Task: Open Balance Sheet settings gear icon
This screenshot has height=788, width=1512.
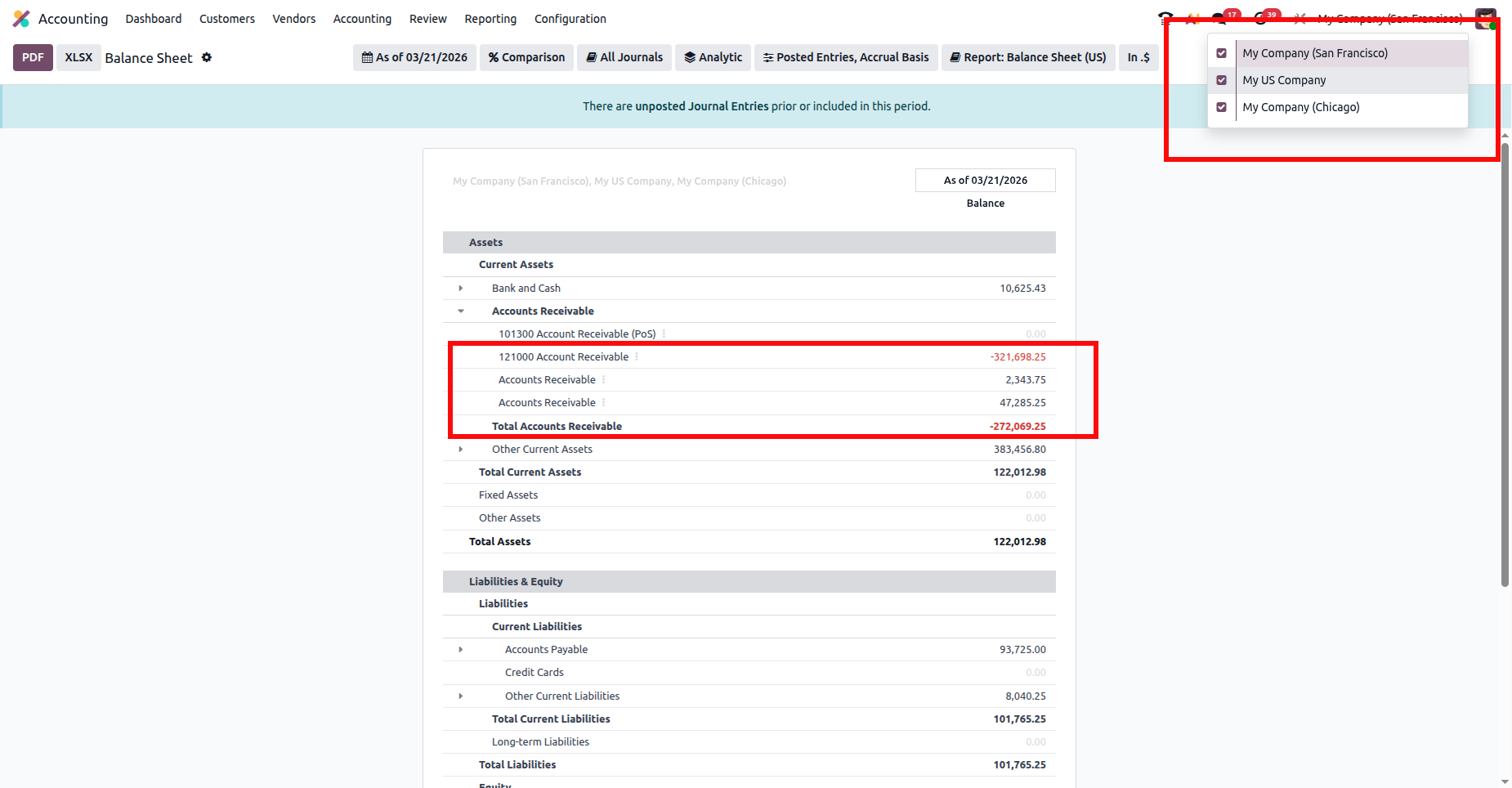Action: click(207, 57)
